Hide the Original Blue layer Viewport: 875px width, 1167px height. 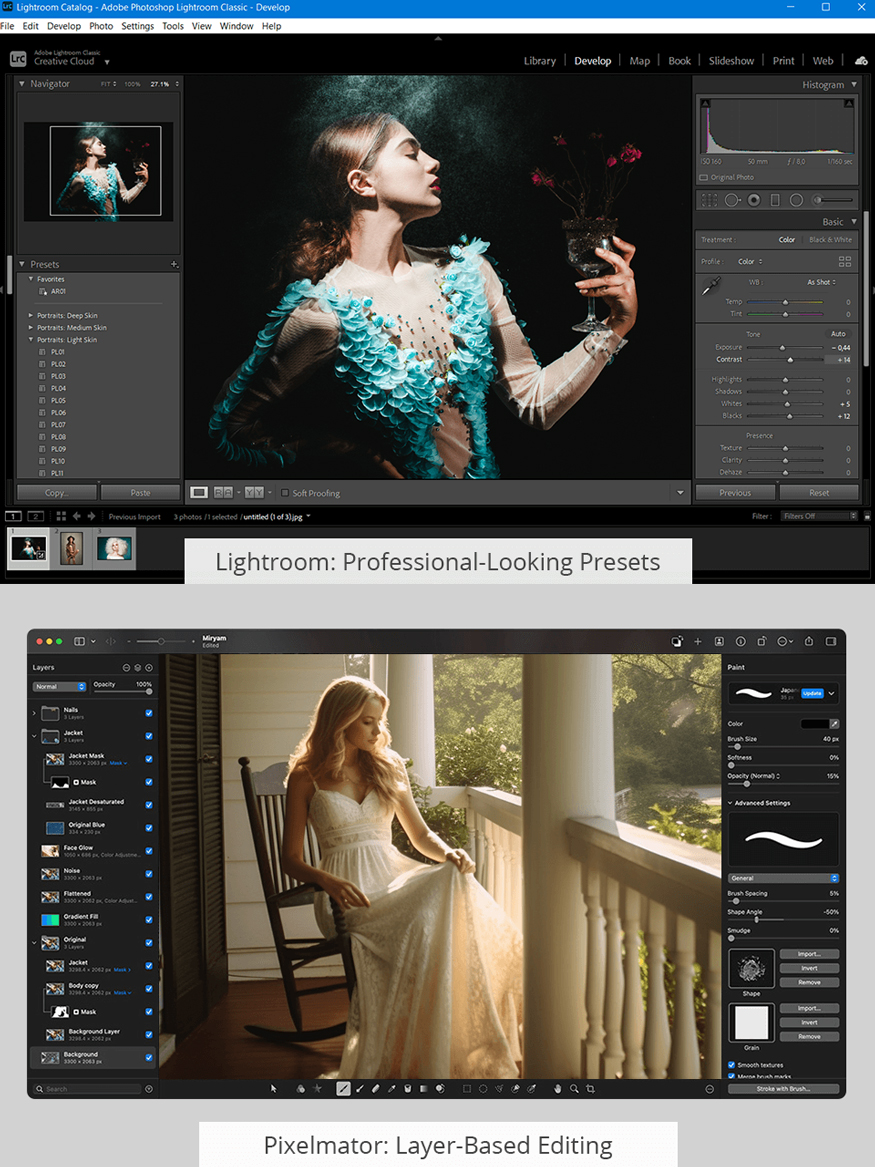[149, 828]
